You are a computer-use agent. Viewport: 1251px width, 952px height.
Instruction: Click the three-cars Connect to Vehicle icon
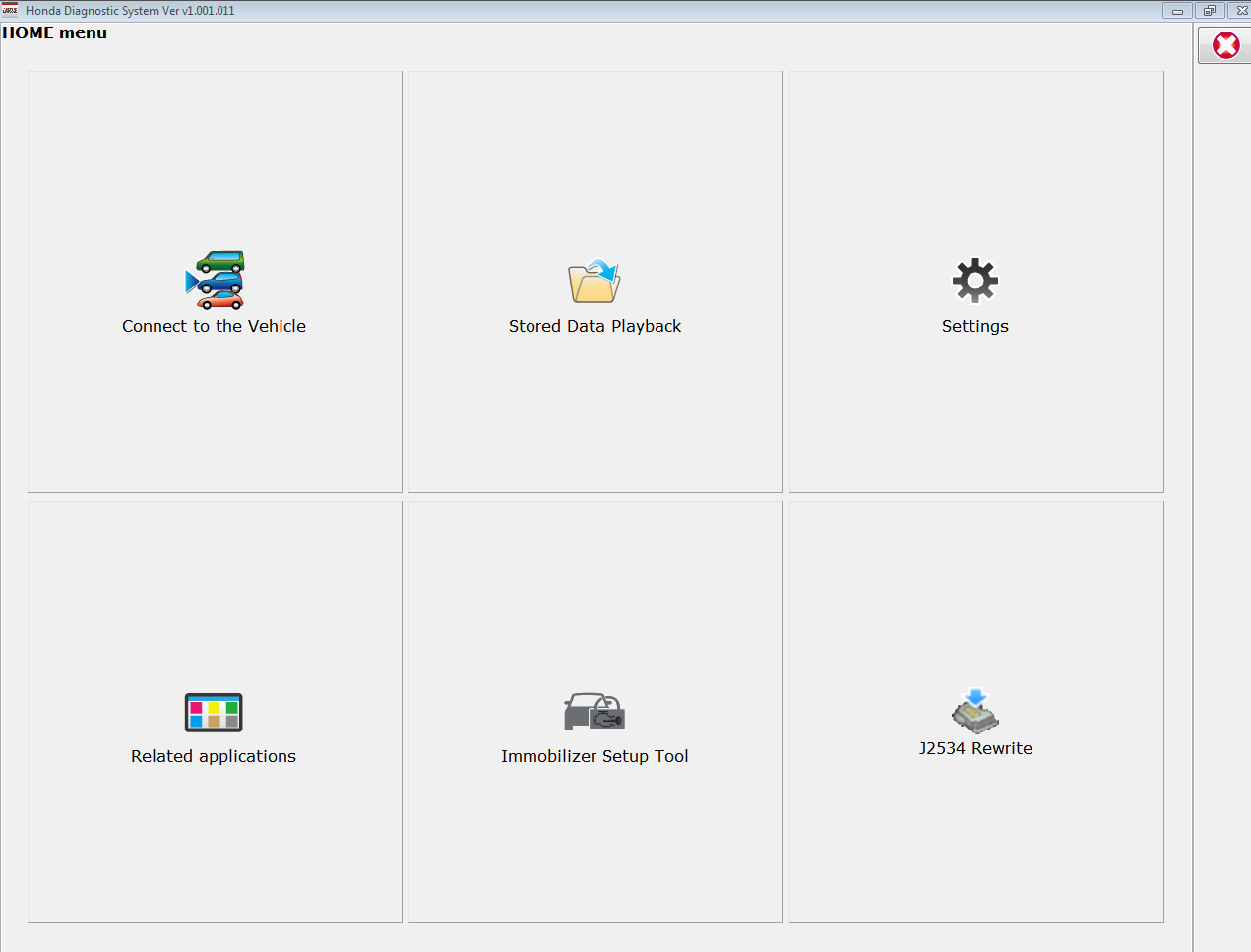tap(215, 281)
